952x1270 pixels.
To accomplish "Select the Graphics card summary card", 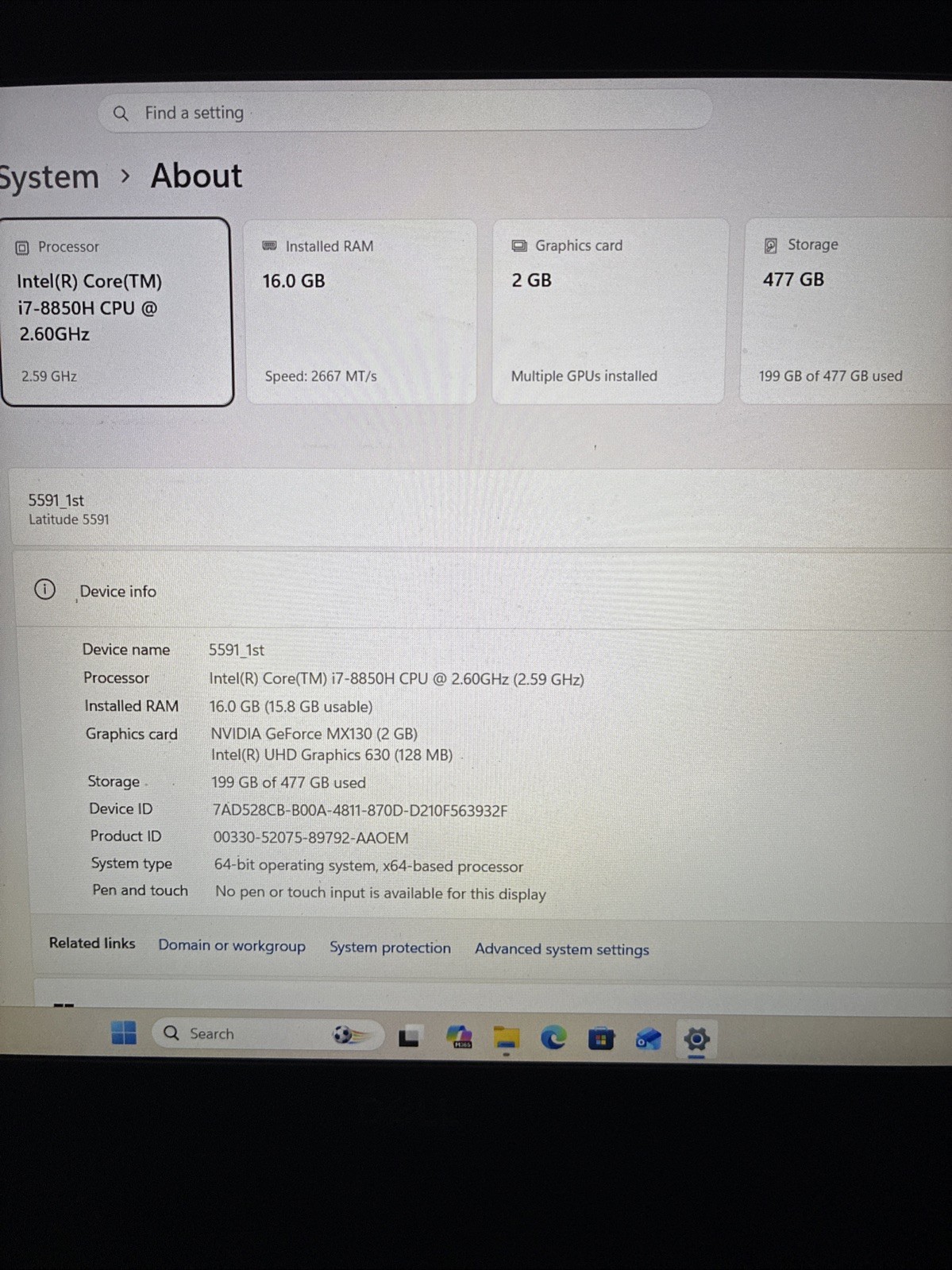I will [x=609, y=311].
